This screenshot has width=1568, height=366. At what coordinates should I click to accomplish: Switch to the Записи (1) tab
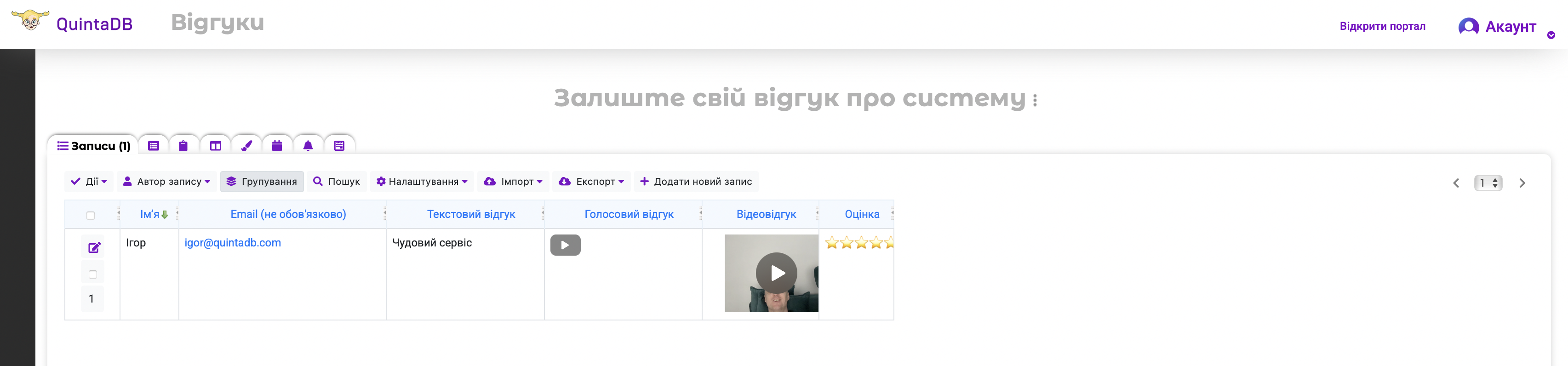pyautogui.click(x=93, y=146)
